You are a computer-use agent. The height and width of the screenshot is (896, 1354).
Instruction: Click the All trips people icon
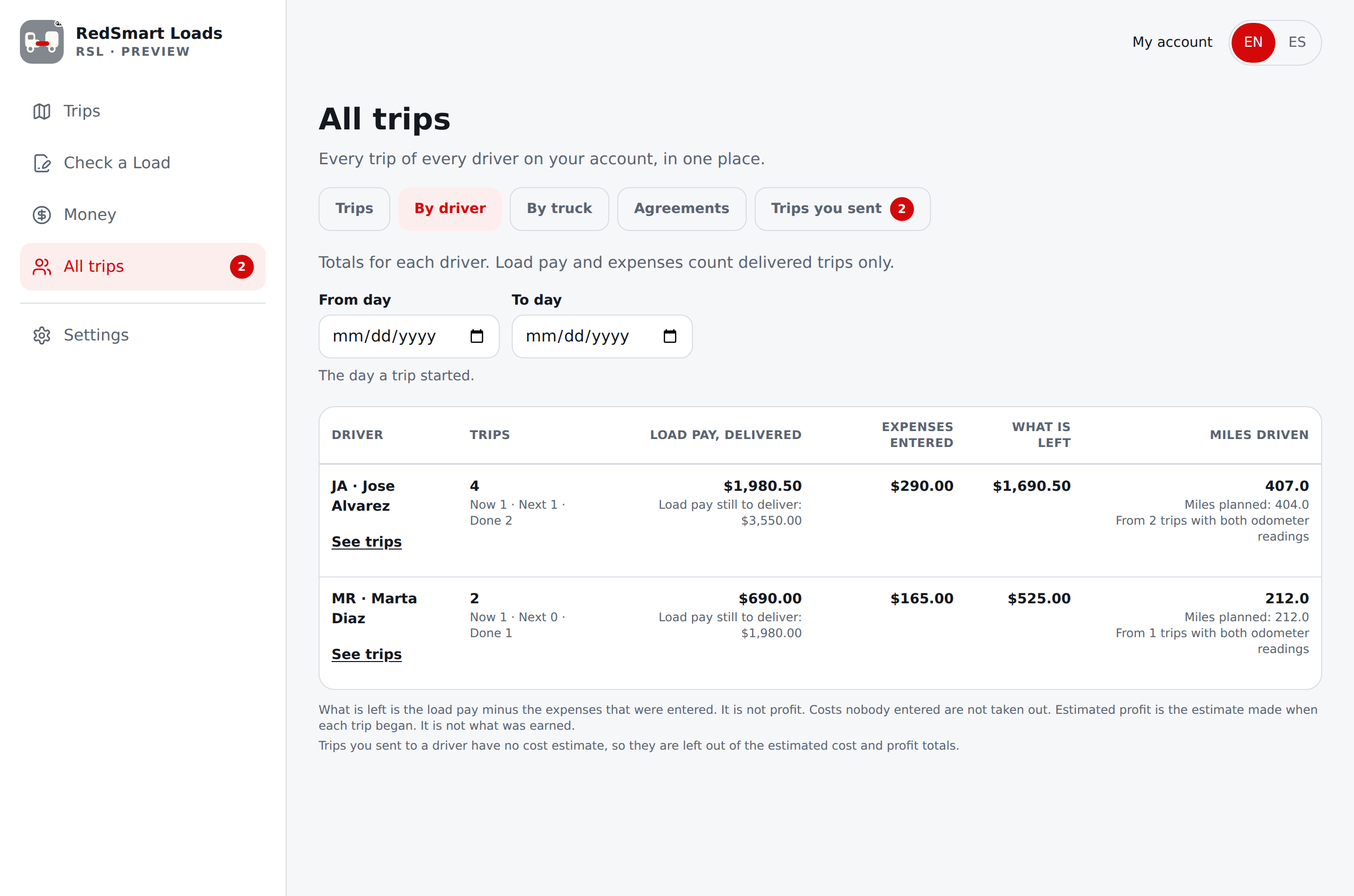click(x=42, y=267)
